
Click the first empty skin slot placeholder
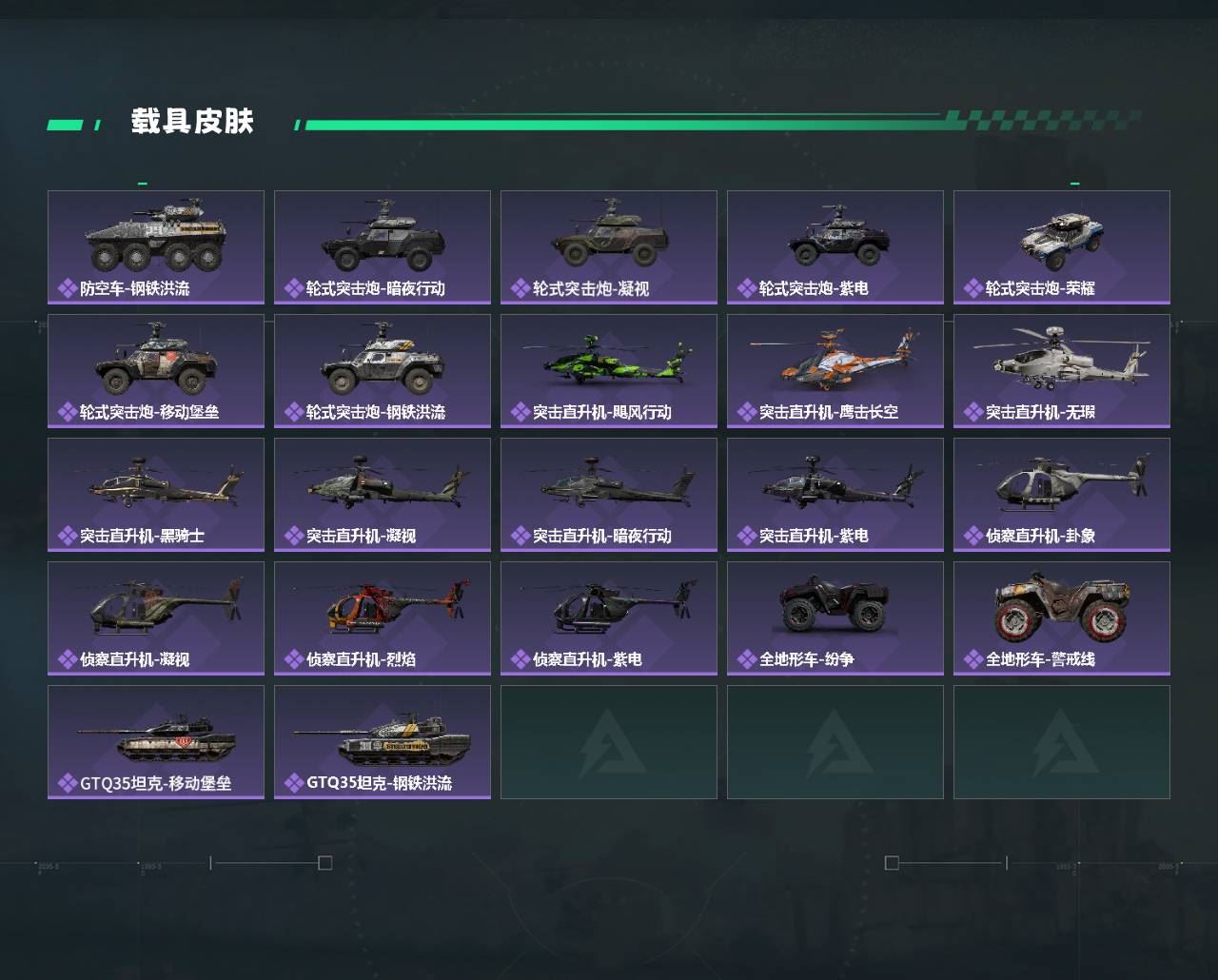(x=609, y=742)
